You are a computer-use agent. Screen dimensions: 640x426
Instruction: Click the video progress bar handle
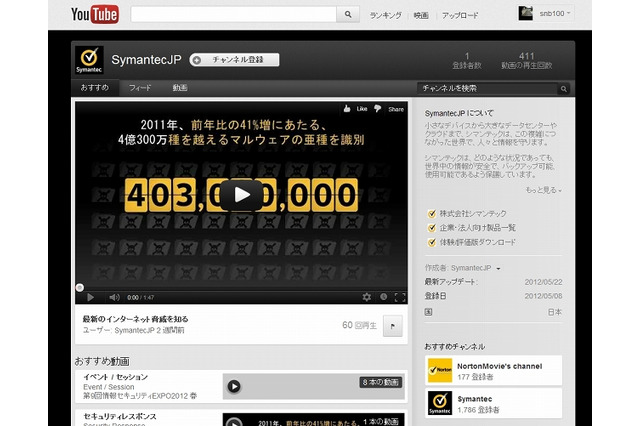tap(80, 288)
